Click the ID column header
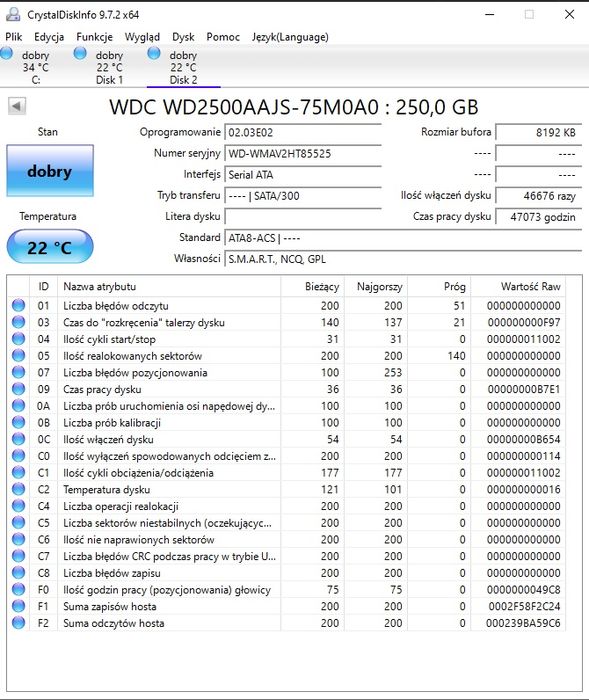This screenshot has width=589, height=700. click(43, 286)
